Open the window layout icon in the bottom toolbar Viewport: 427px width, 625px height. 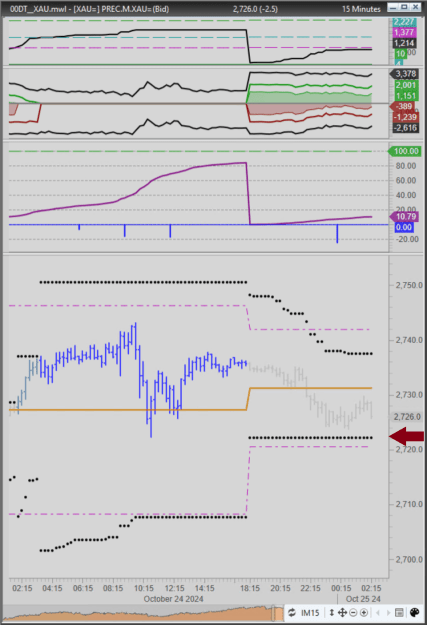point(399,612)
